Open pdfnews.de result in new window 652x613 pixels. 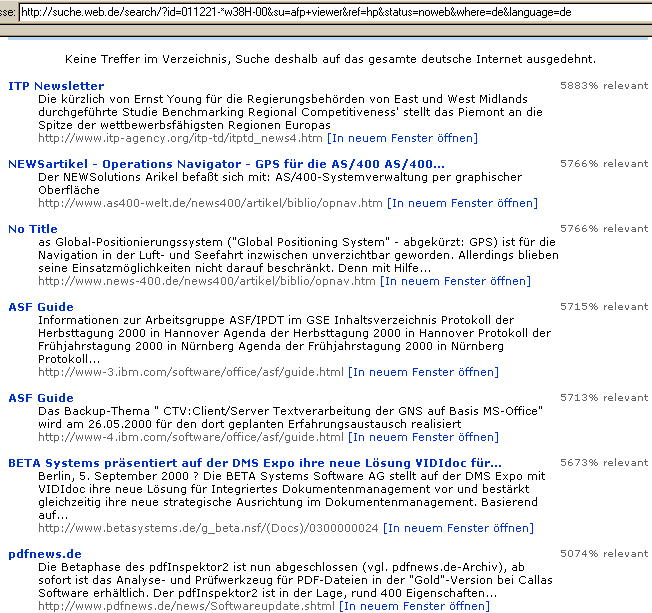(415, 606)
